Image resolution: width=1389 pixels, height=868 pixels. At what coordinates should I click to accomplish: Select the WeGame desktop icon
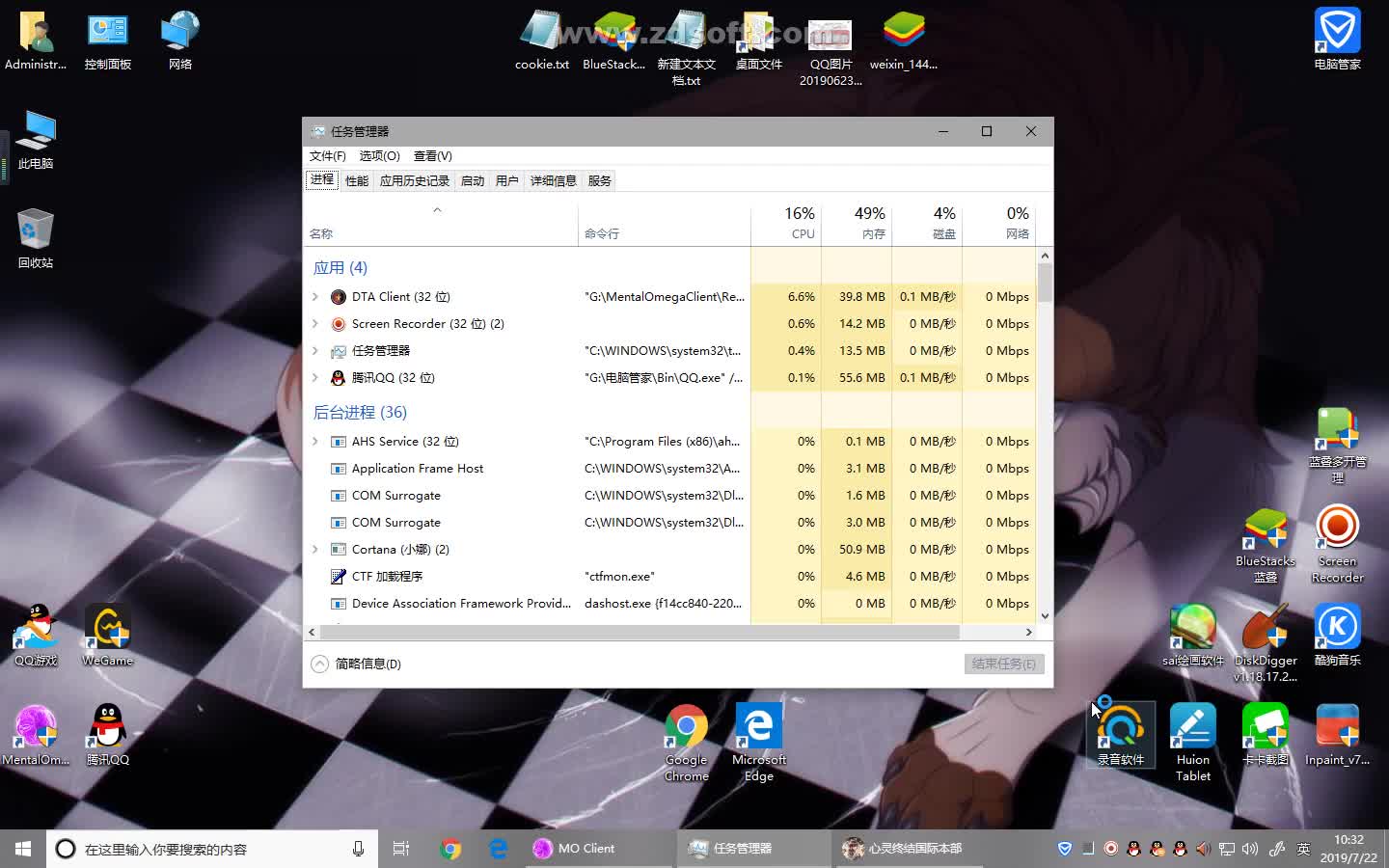107,636
